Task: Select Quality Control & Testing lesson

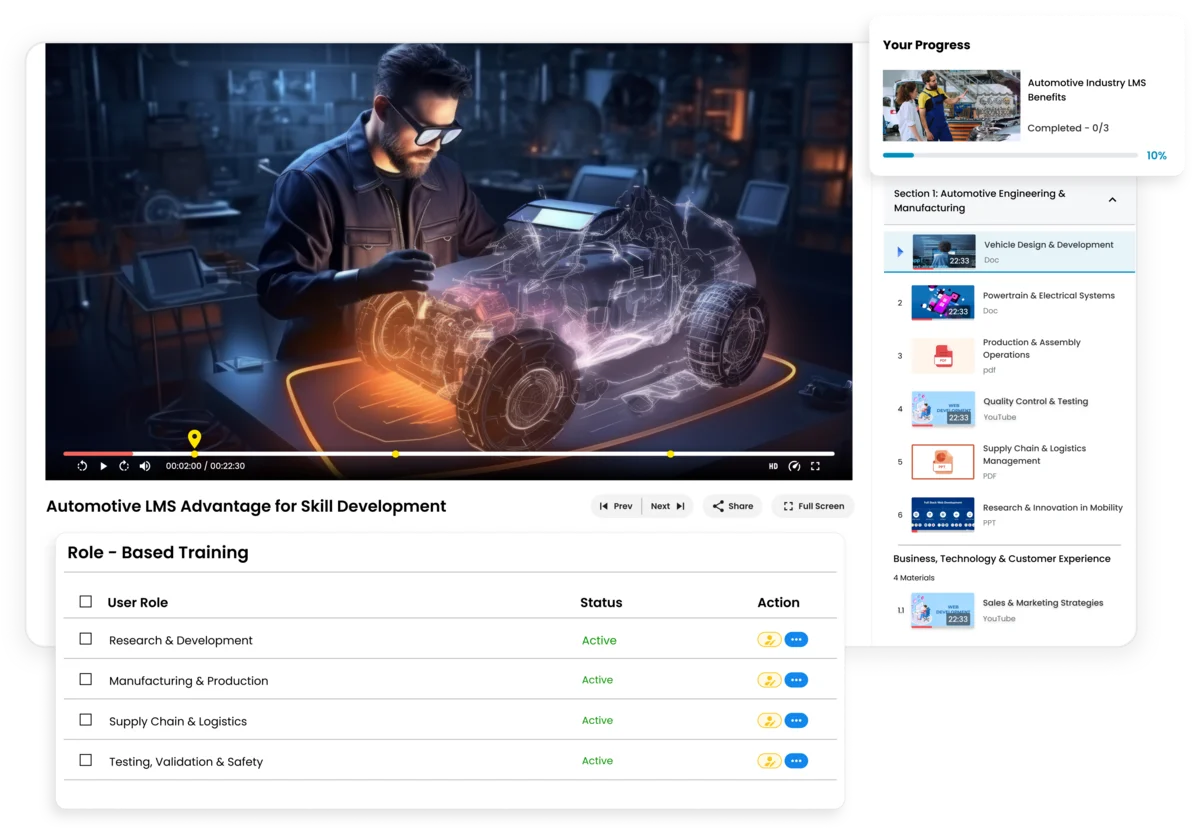Action: [1035, 402]
